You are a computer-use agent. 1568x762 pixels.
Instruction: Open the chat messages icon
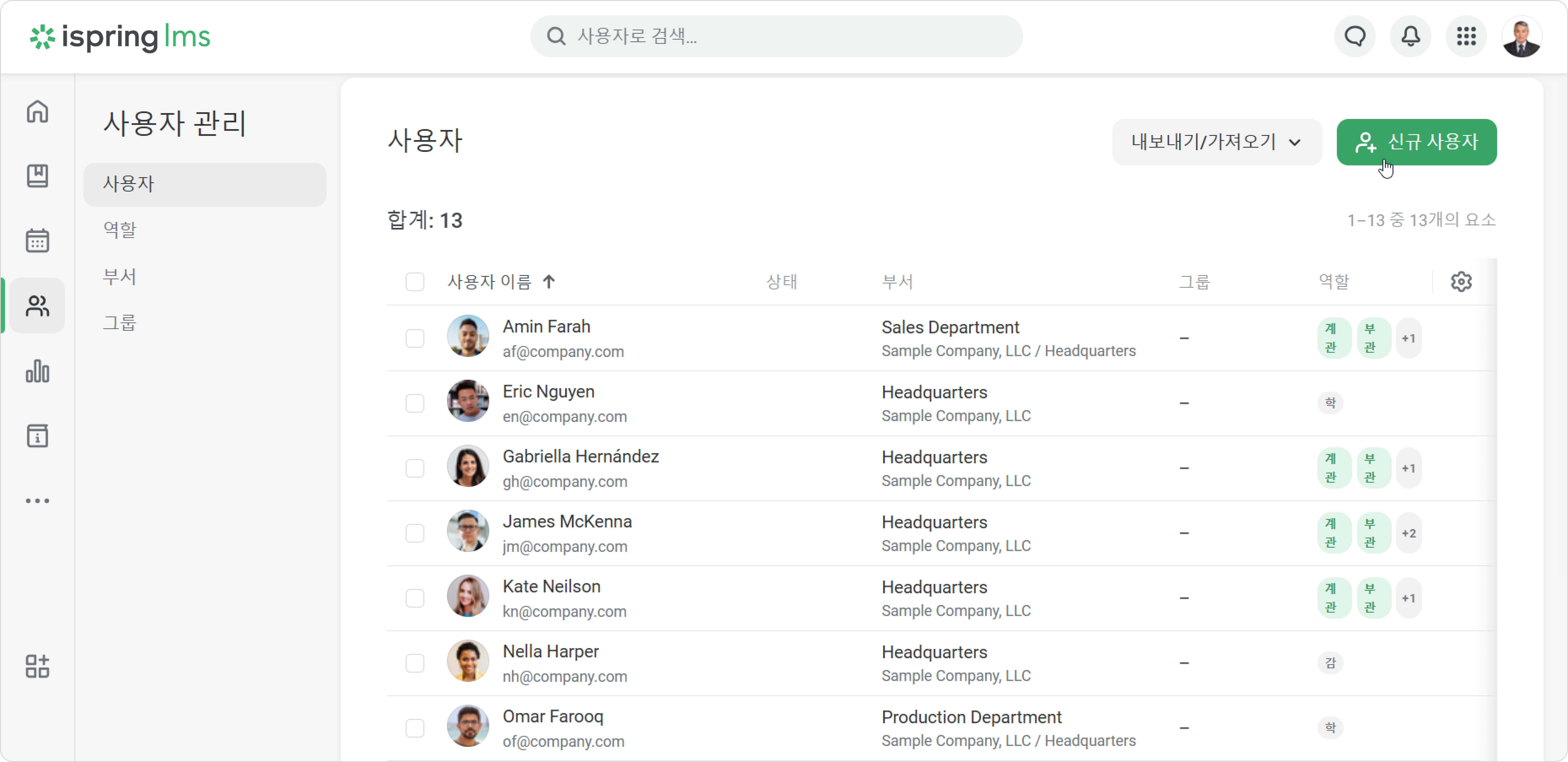point(1355,36)
